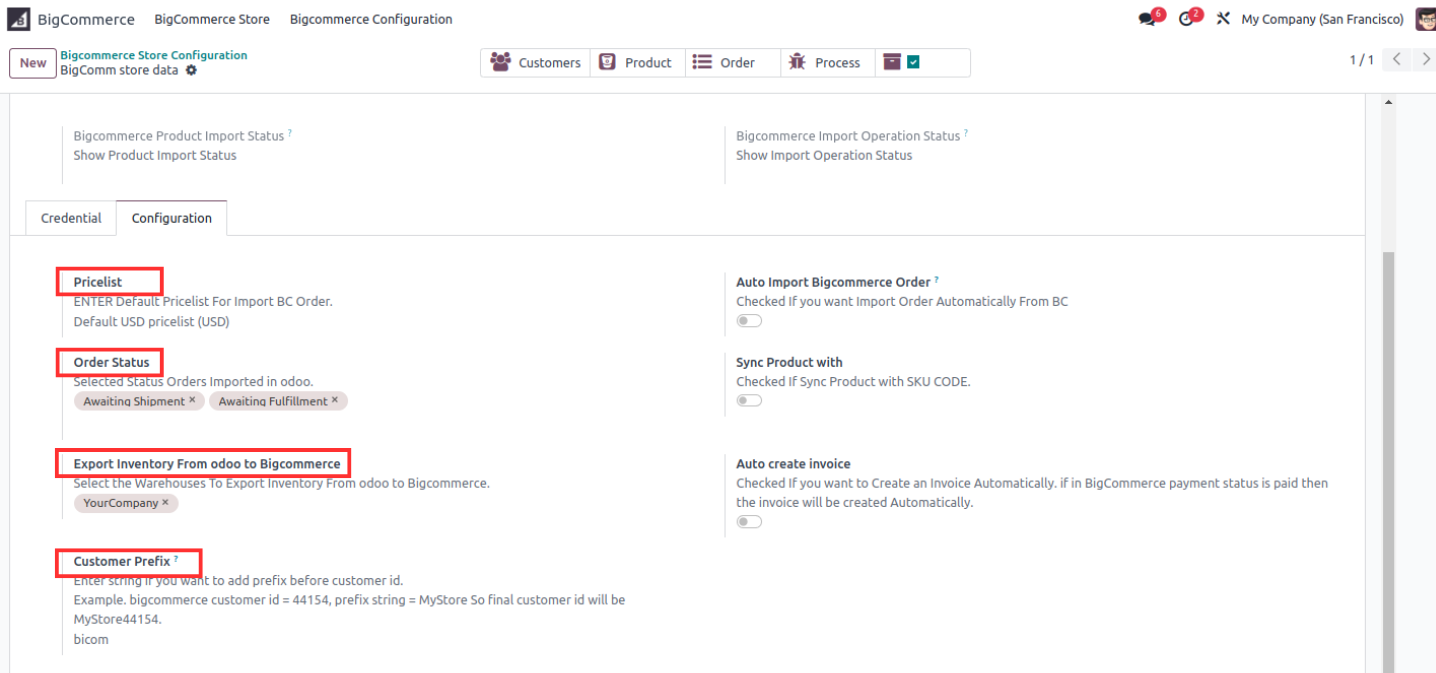Enable Auto Import Bigcommerce Order toggle
The width and height of the screenshot is (1436, 673).
click(x=749, y=321)
